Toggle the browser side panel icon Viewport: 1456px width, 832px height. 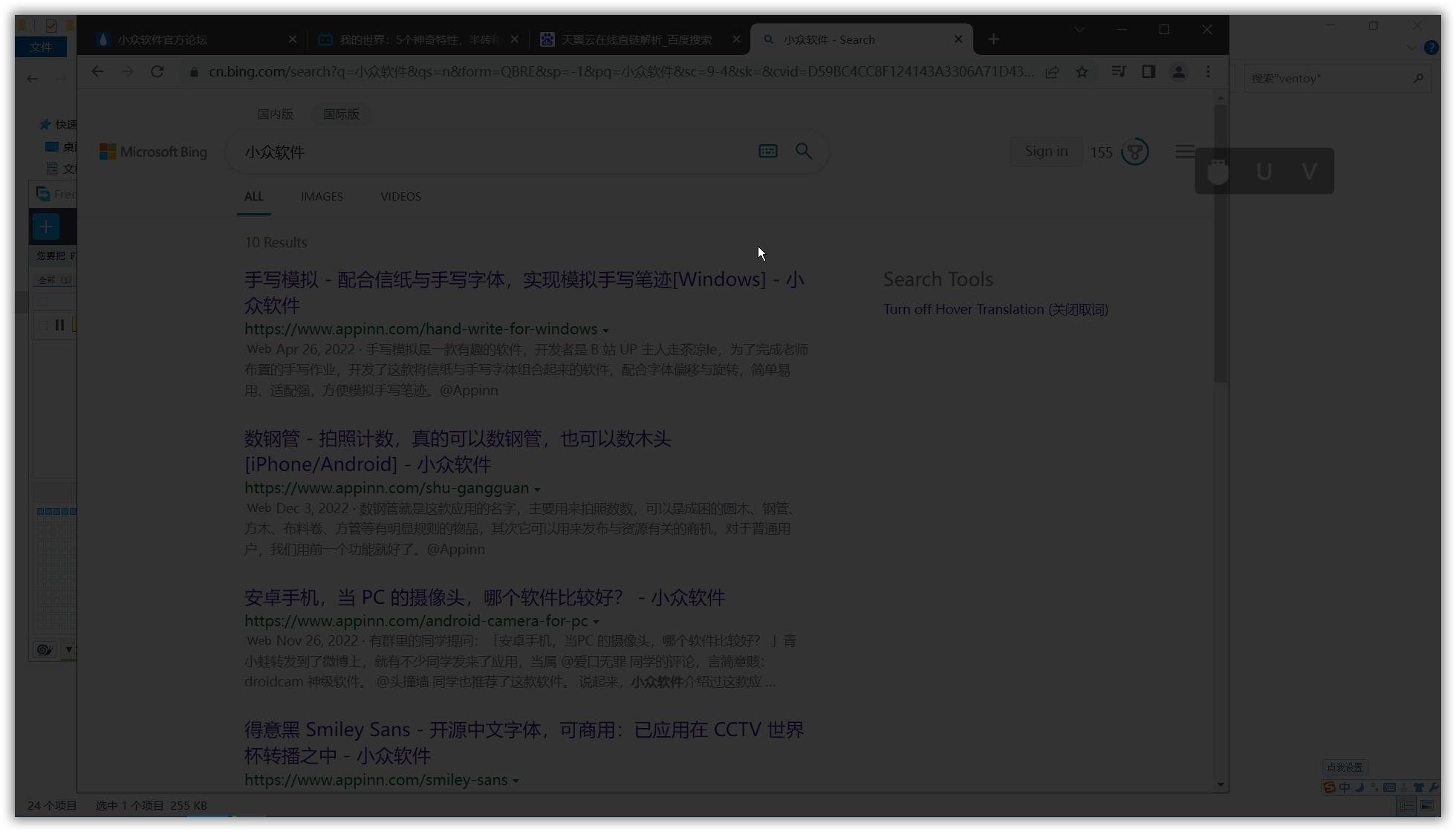tap(1148, 72)
